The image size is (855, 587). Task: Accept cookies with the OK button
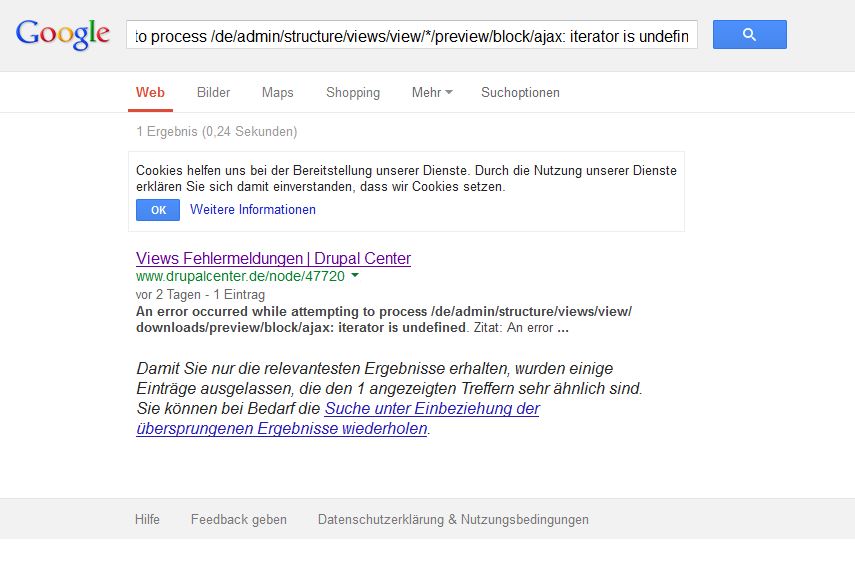(158, 210)
